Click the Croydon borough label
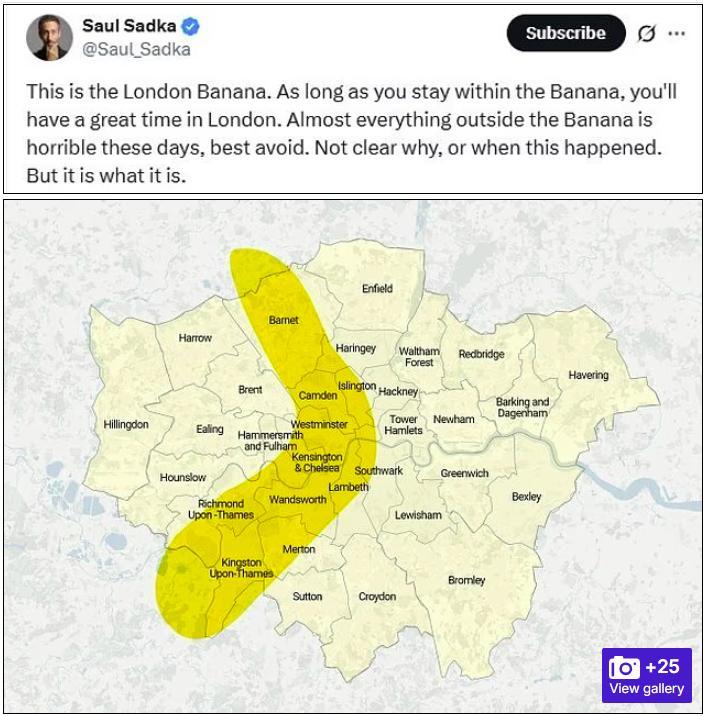 [x=377, y=597]
